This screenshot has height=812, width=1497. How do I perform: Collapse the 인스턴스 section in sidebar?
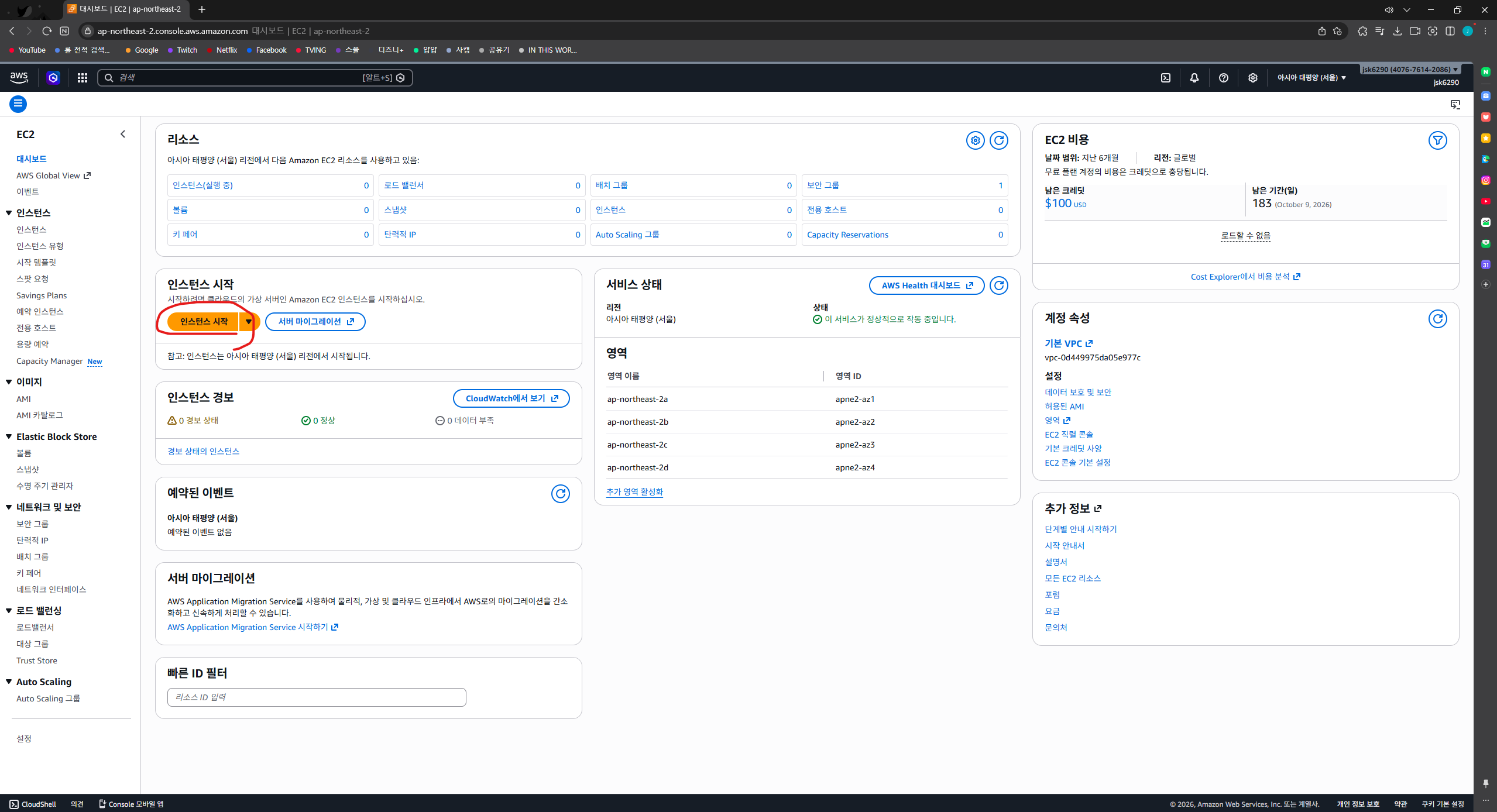9,213
